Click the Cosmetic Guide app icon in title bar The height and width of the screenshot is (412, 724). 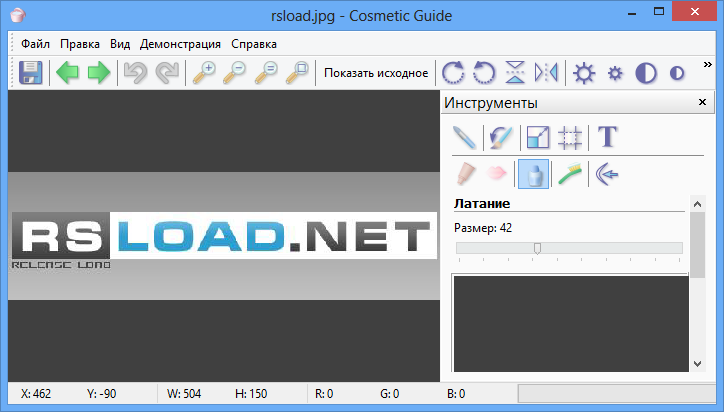coord(18,15)
